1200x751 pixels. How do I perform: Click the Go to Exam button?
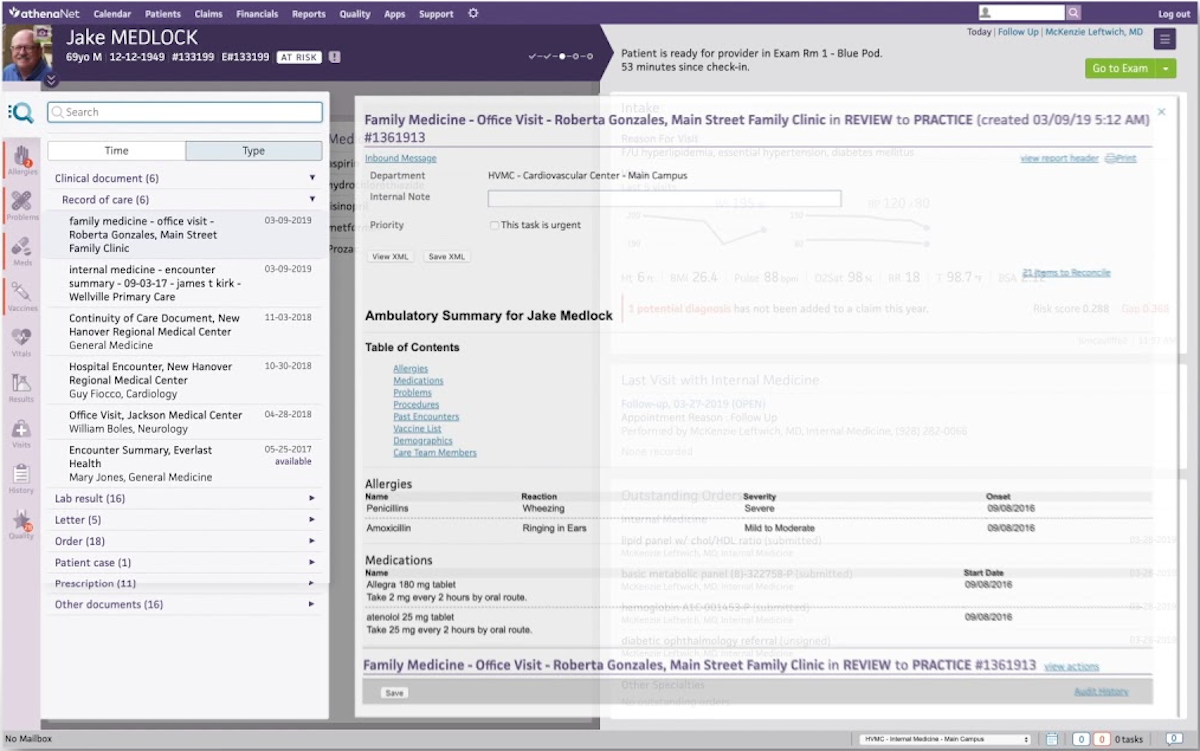point(1122,69)
